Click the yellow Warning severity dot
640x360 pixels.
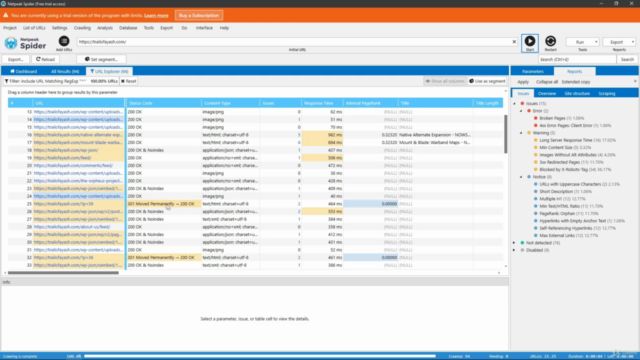pyautogui.click(x=529, y=133)
